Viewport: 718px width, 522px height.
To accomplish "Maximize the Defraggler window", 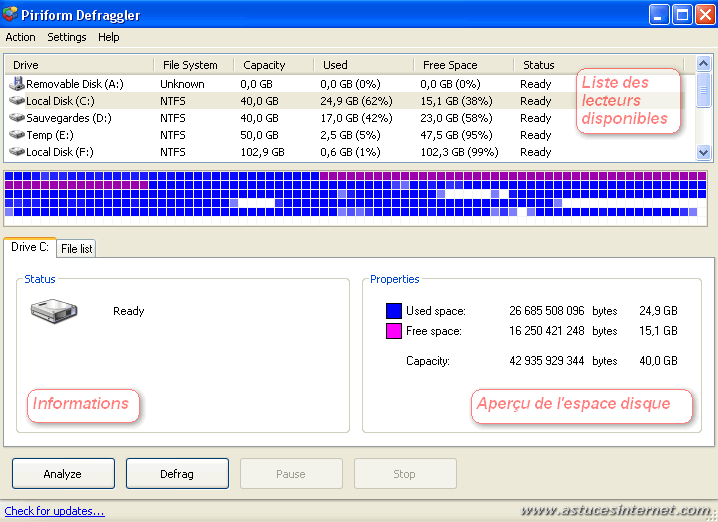I will coord(682,15).
